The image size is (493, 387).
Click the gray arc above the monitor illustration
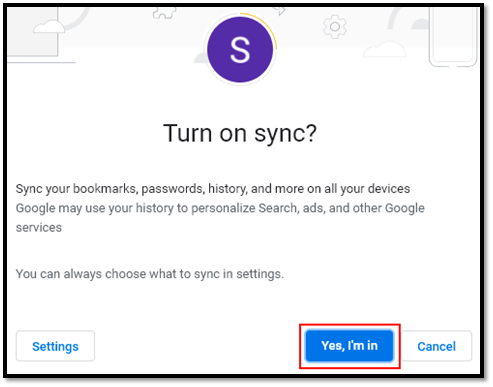[x=76, y=19]
